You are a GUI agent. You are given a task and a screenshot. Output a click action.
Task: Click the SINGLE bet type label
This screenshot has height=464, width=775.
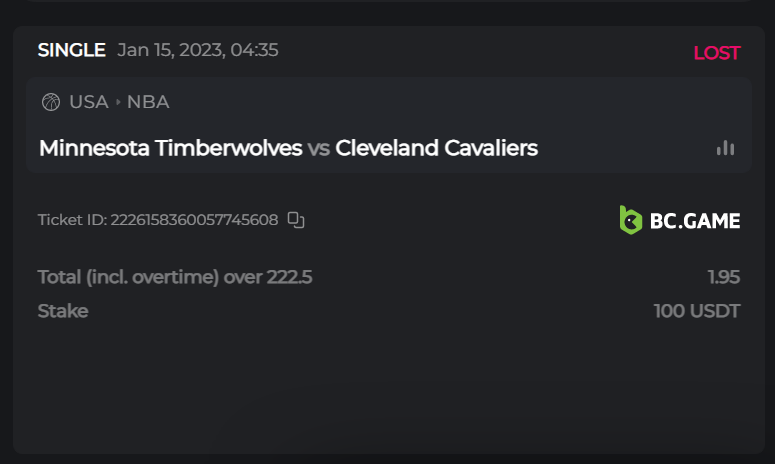pyautogui.click(x=71, y=50)
